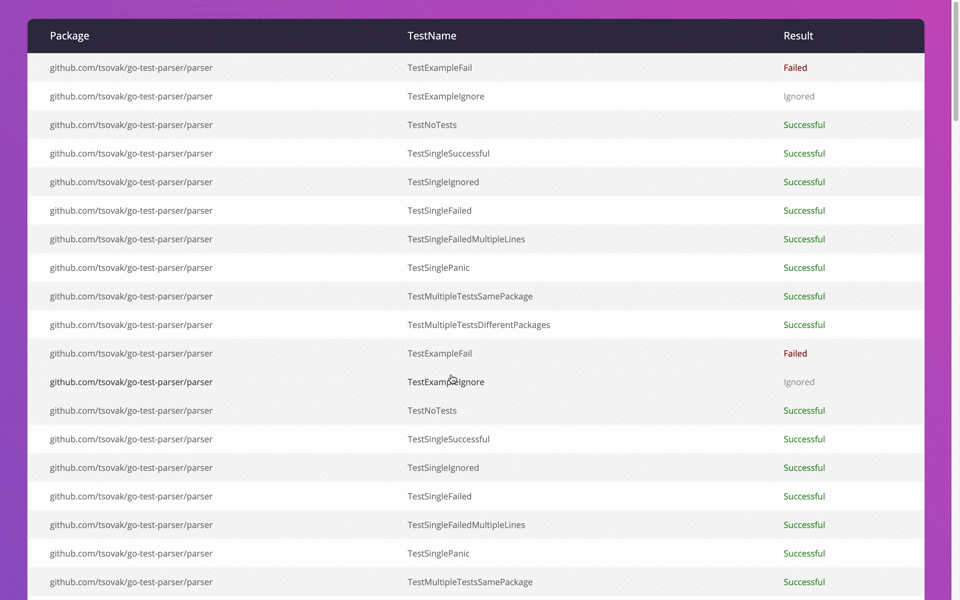Click Ignored result in the bold highlighted row

pyautogui.click(x=798, y=382)
